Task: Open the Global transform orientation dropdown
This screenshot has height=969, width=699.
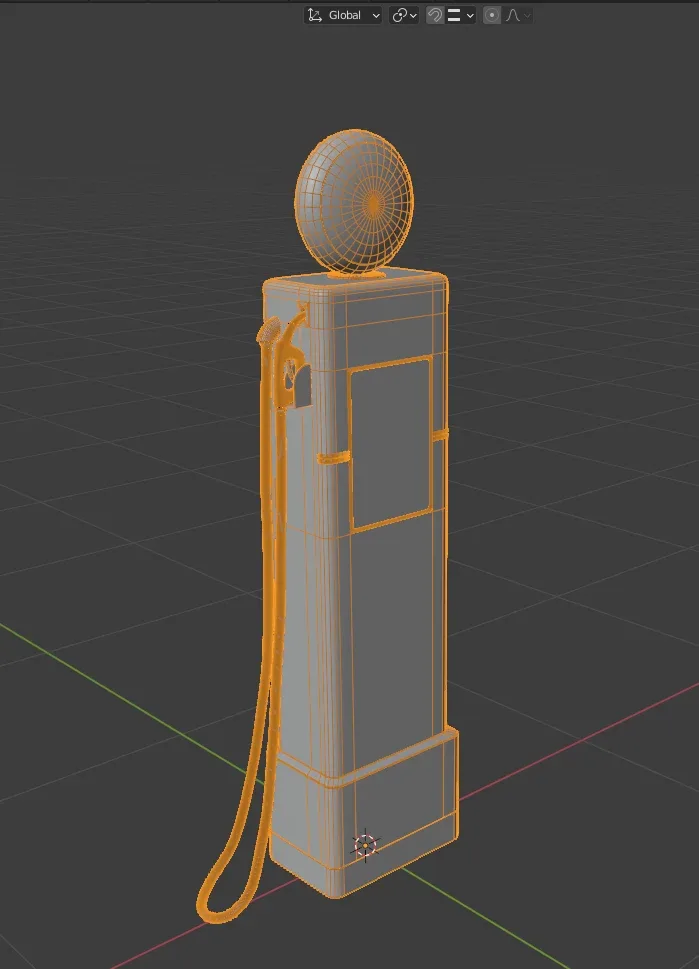Action: 343,15
